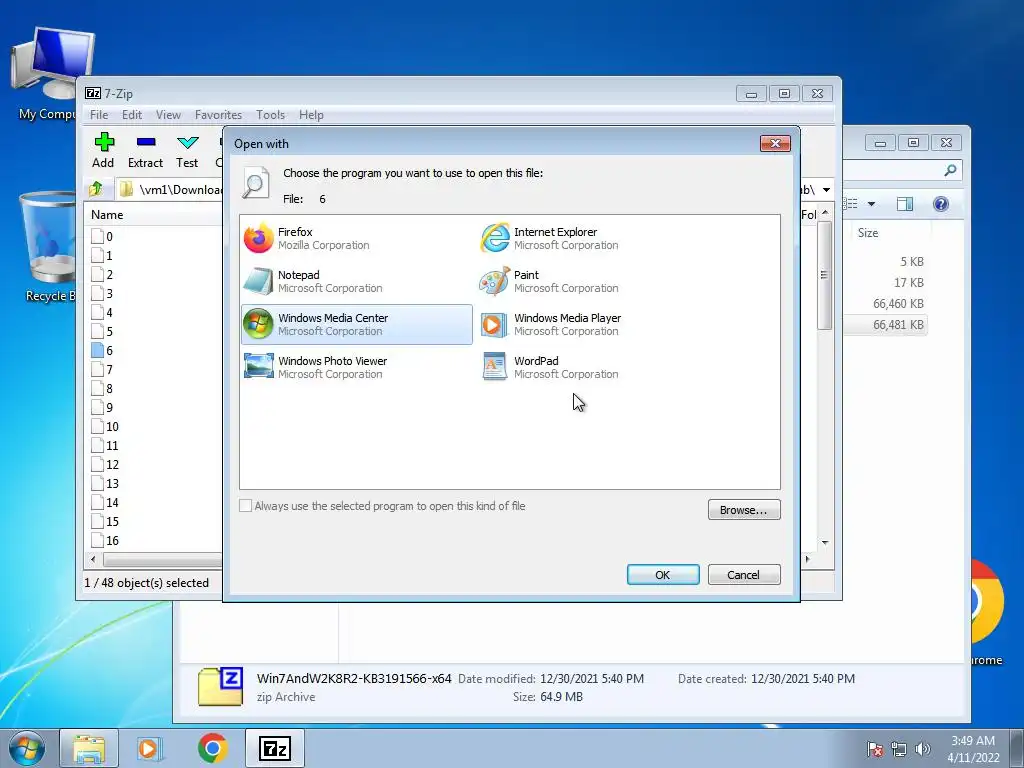Open the Favorites menu in 7-Zip
This screenshot has width=1024, height=768.
pyautogui.click(x=218, y=115)
